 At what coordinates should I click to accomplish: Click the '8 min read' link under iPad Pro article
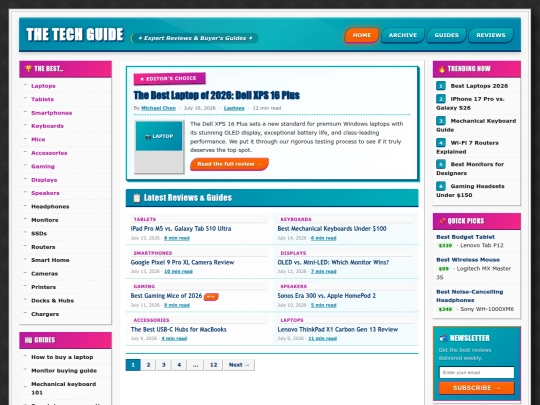coord(177,238)
